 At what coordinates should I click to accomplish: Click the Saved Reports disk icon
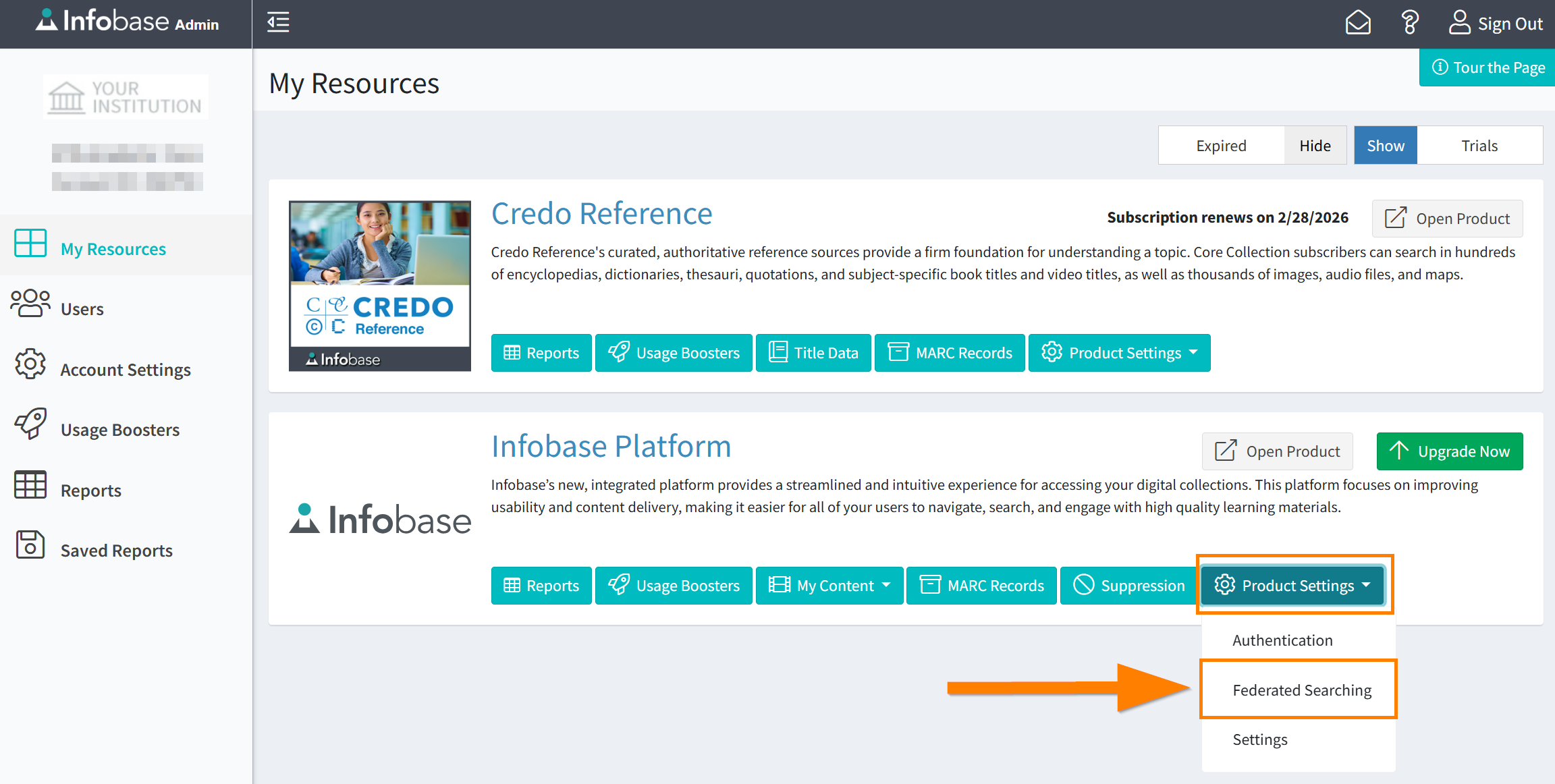tap(30, 544)
